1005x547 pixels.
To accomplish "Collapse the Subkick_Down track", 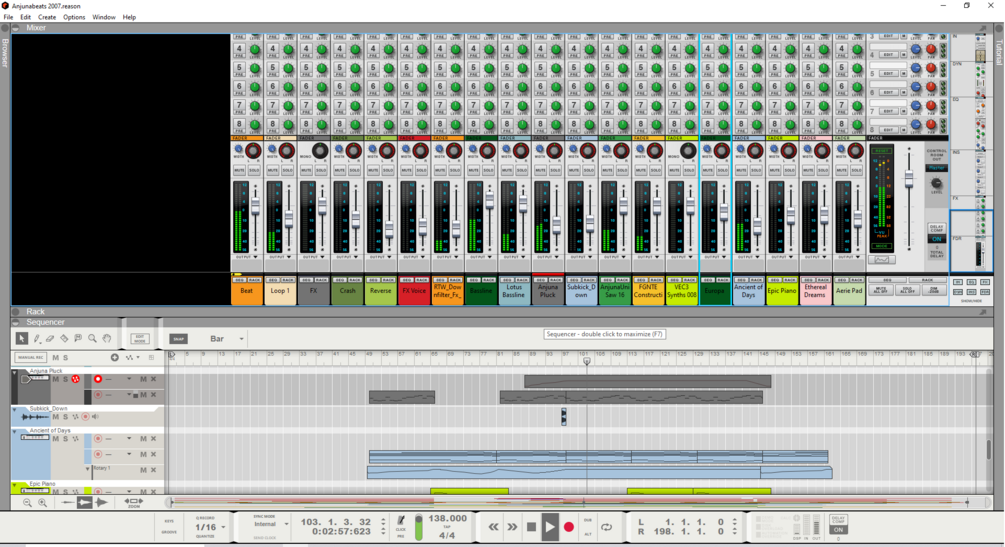I will 15,409.
